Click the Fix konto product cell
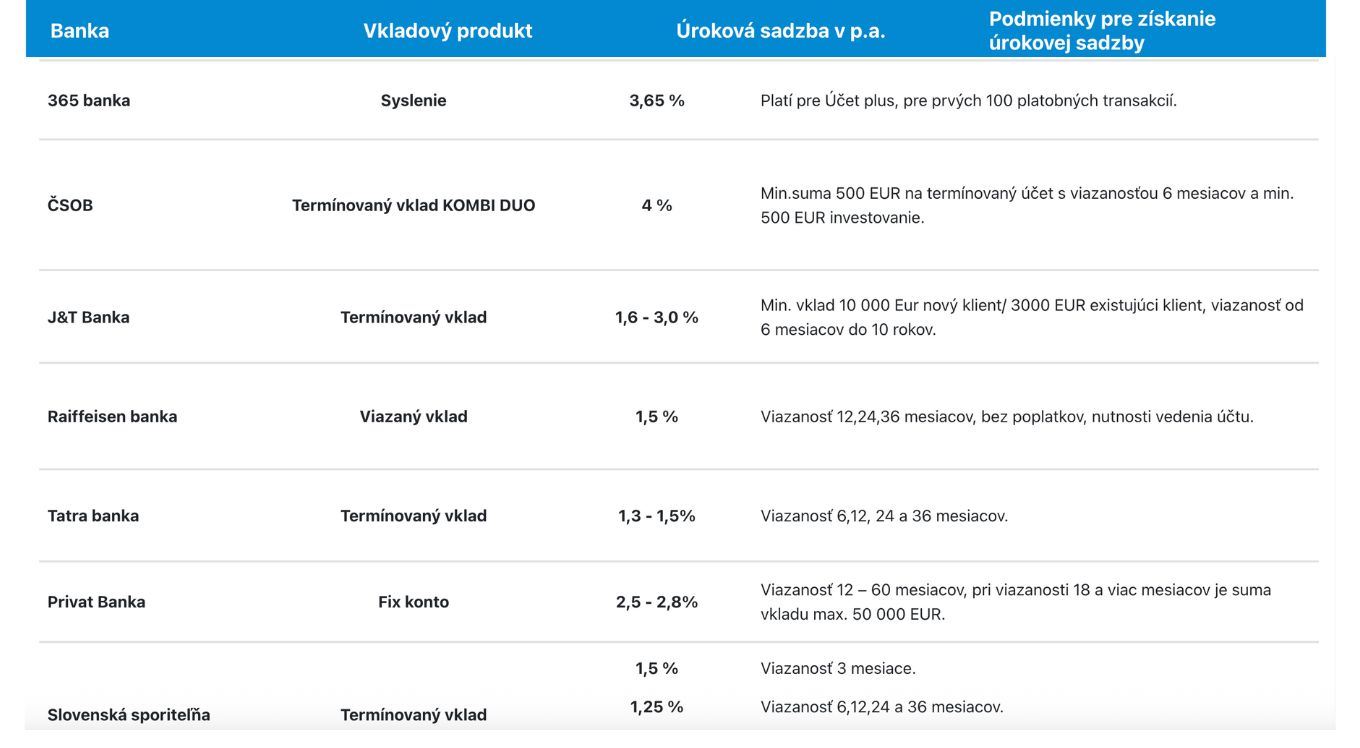The image size is (1360, 748). tap(413, 602)
